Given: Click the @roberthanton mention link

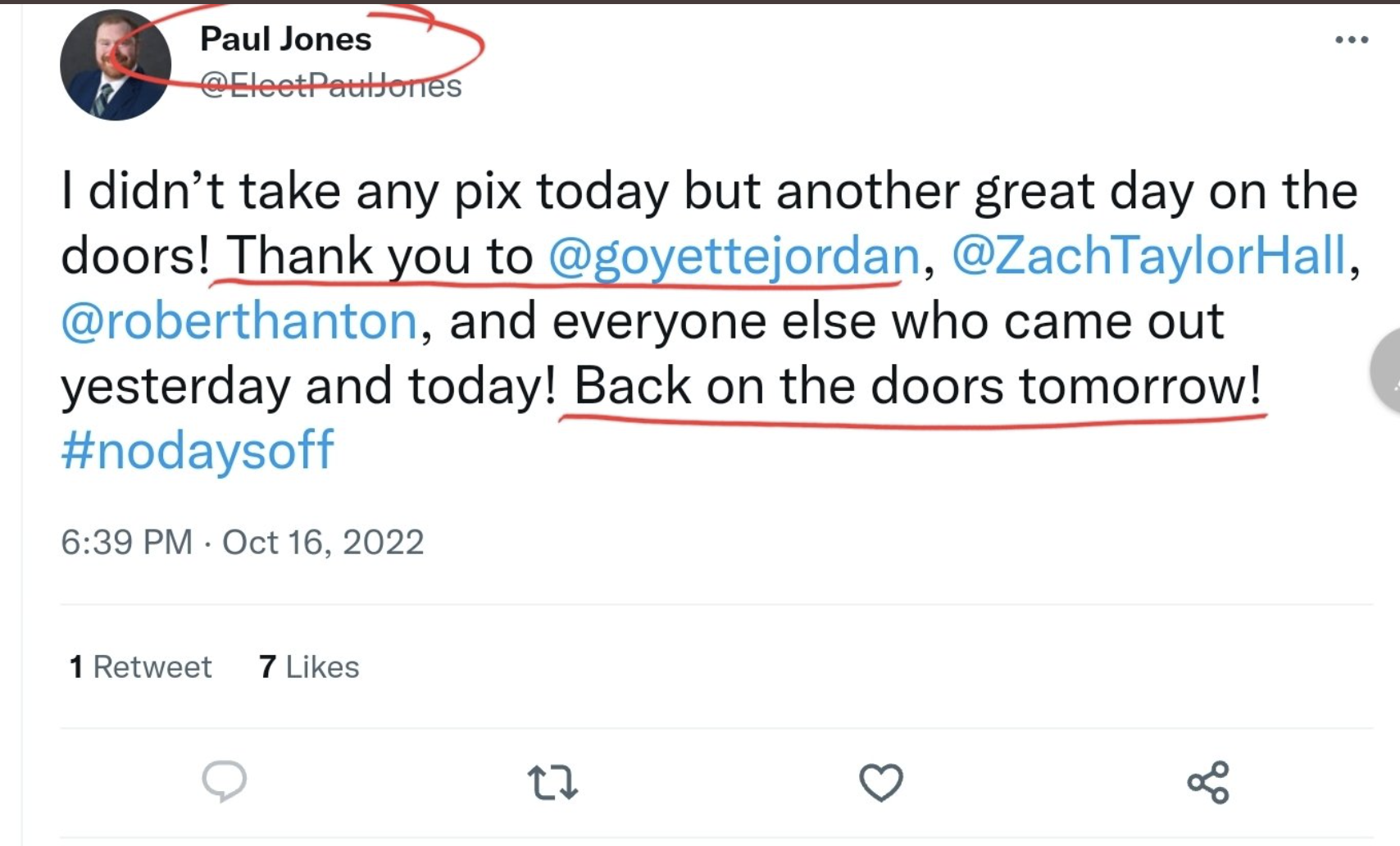Looking at the screenshot, I should [239, 321].
